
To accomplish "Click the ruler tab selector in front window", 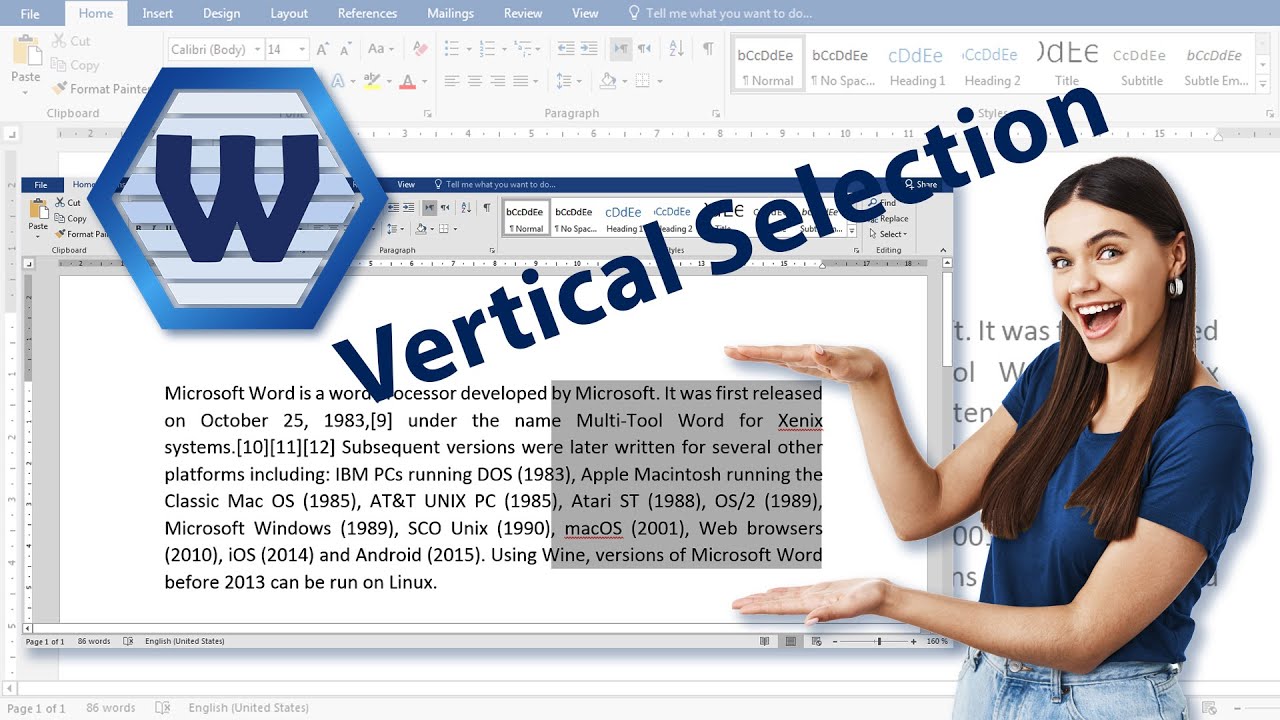I will point(28,264).
